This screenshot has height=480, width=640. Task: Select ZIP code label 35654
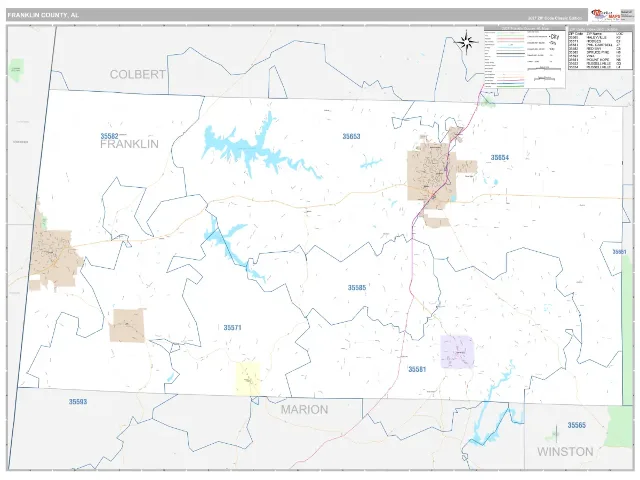[500, 158]
